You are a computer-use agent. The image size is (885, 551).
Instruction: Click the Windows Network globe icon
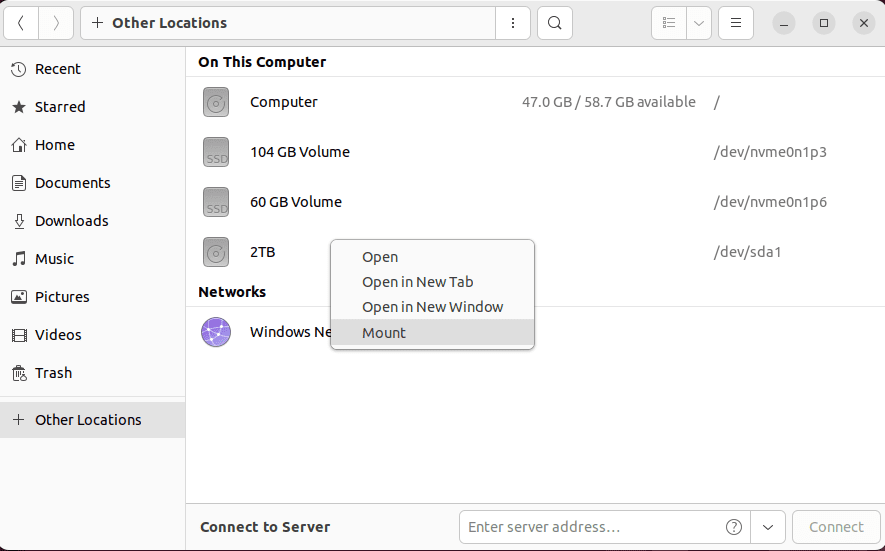click(x=216, y=332)
